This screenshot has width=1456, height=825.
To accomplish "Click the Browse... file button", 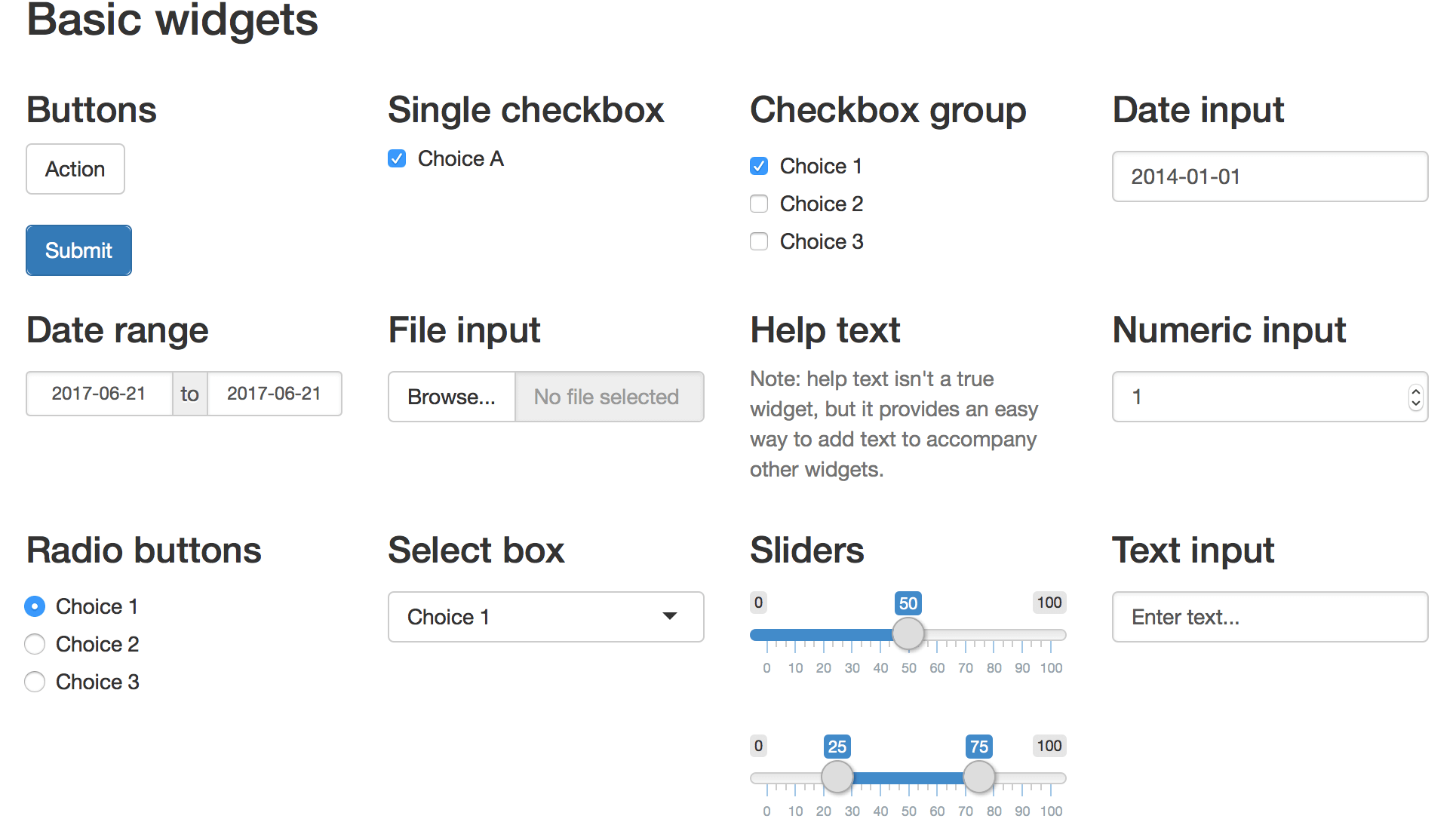I will [451, 397].
